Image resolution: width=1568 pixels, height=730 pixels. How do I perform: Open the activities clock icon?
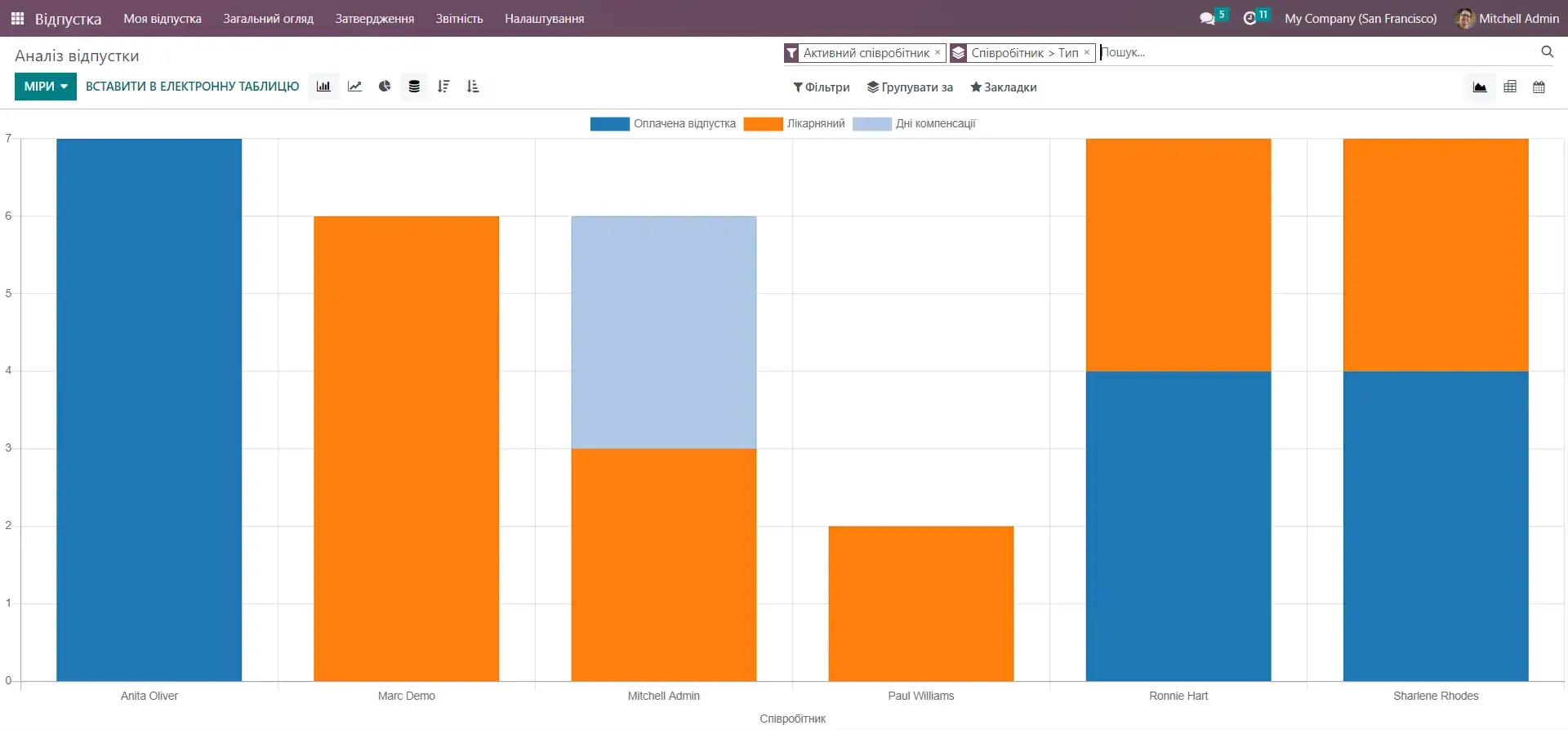(x=1249, y=18)
